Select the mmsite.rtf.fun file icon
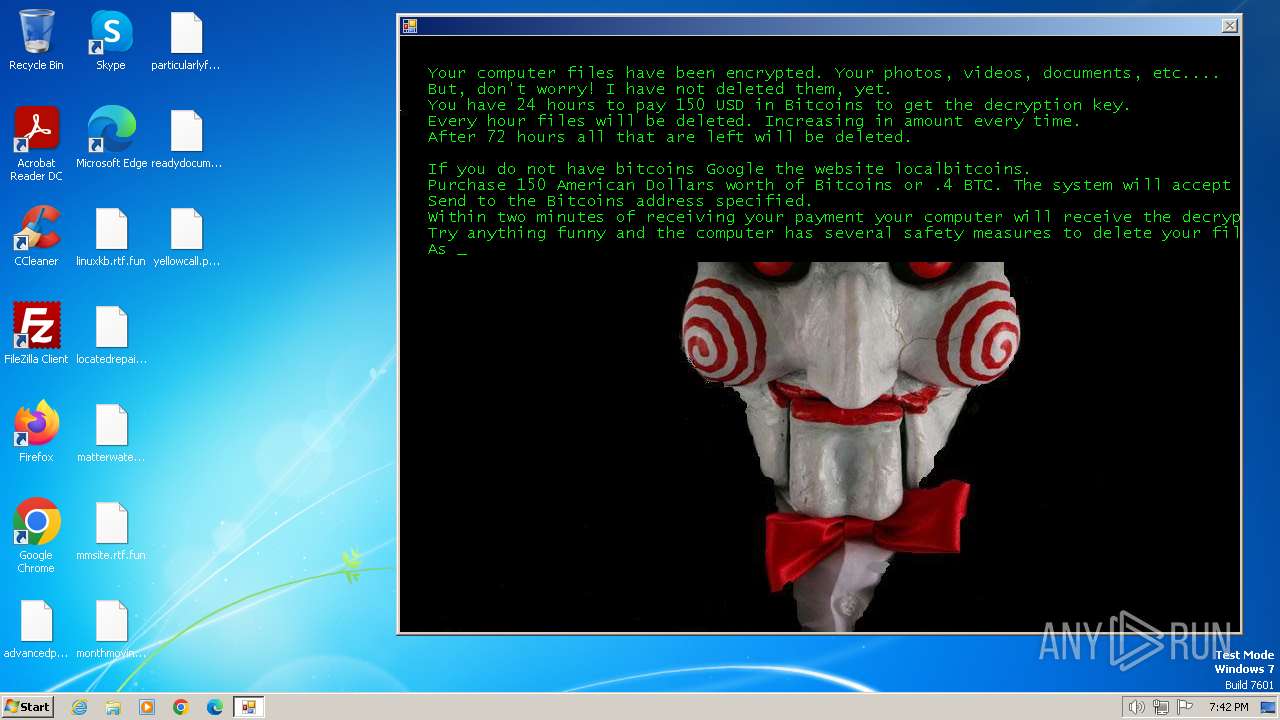Image resolution: width=1280 pixels, height=720 pixels. pos(111,531)
